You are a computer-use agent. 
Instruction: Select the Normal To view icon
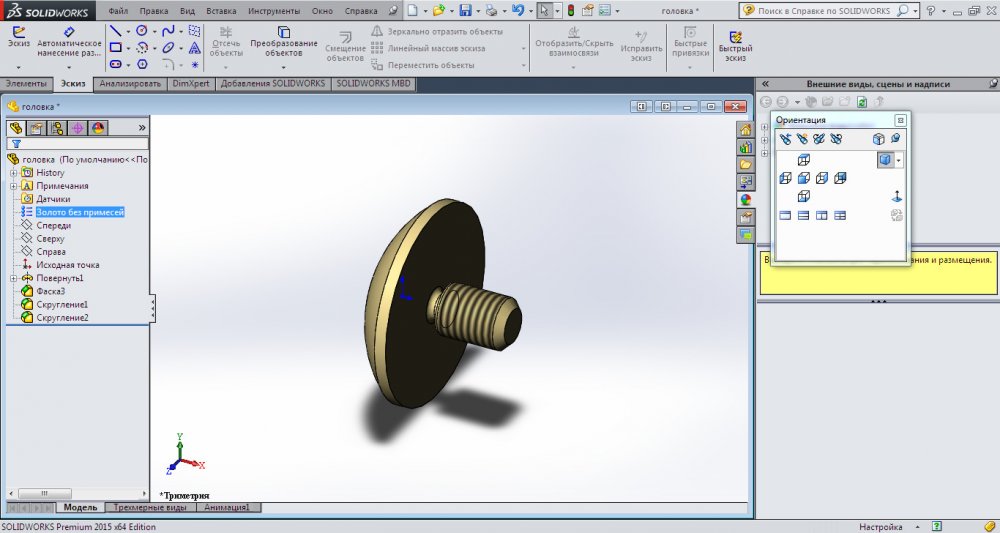coord(896,197)
